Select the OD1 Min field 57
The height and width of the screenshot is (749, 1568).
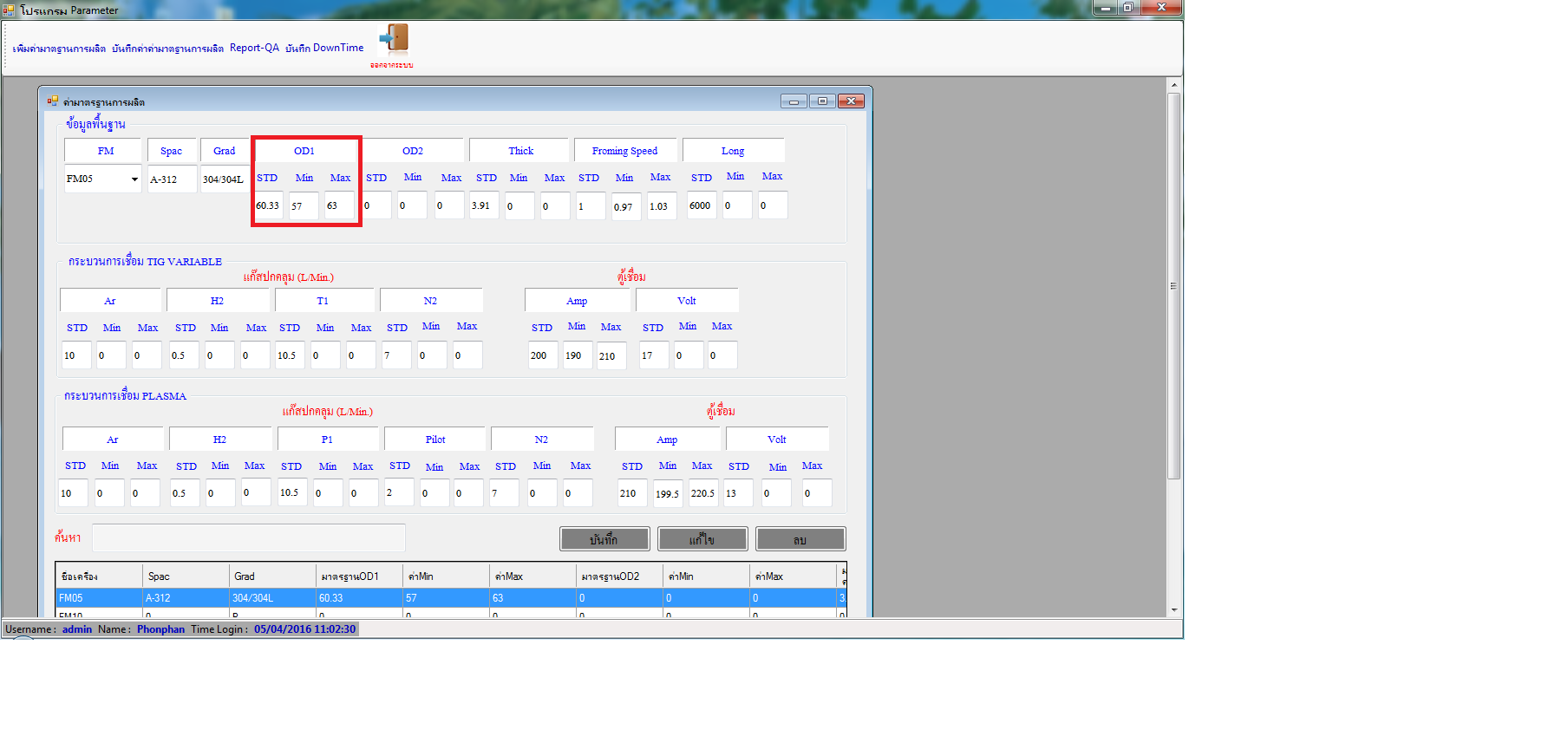[x=304, y=205]
